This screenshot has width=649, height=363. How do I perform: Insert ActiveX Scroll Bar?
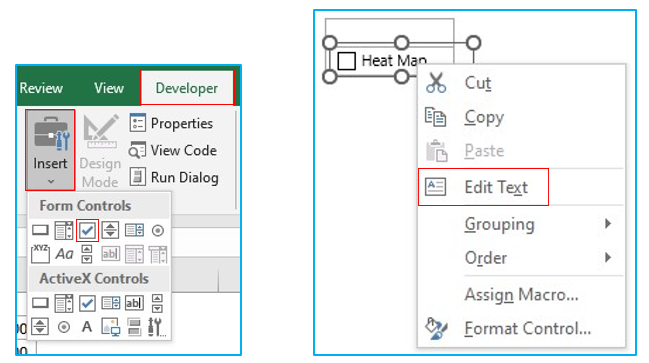tap(157, 303)
